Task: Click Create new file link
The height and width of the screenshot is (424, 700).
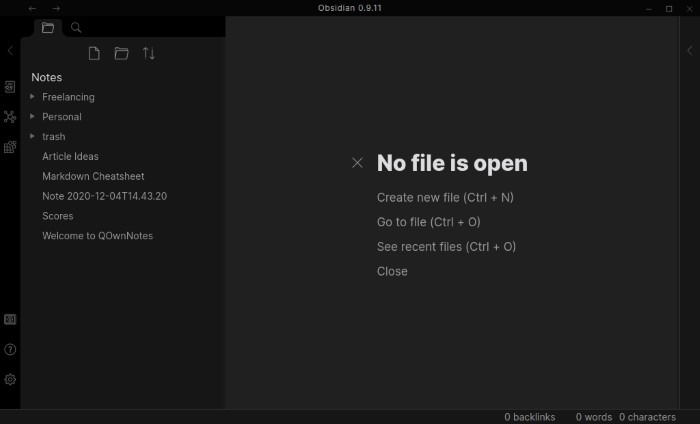Action: point(445,198)
